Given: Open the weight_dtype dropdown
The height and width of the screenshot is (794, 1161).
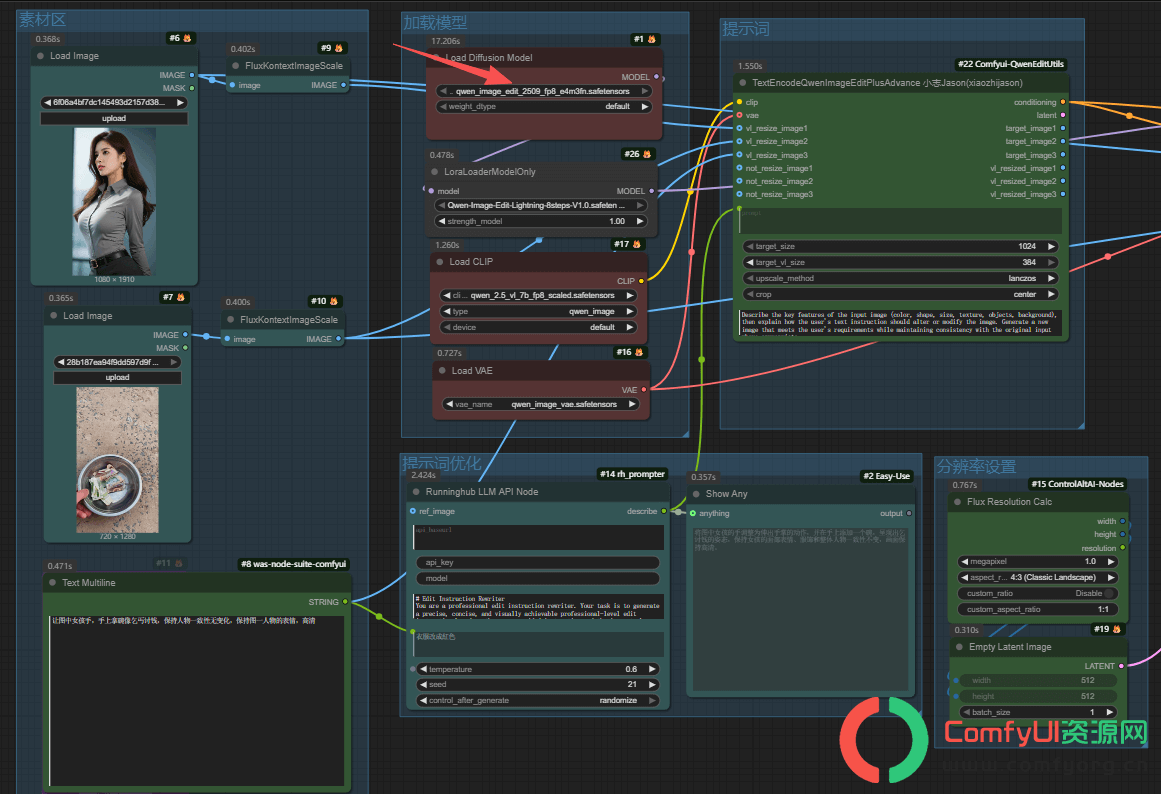Looking at the screenshot, I should tap(543, 107).
